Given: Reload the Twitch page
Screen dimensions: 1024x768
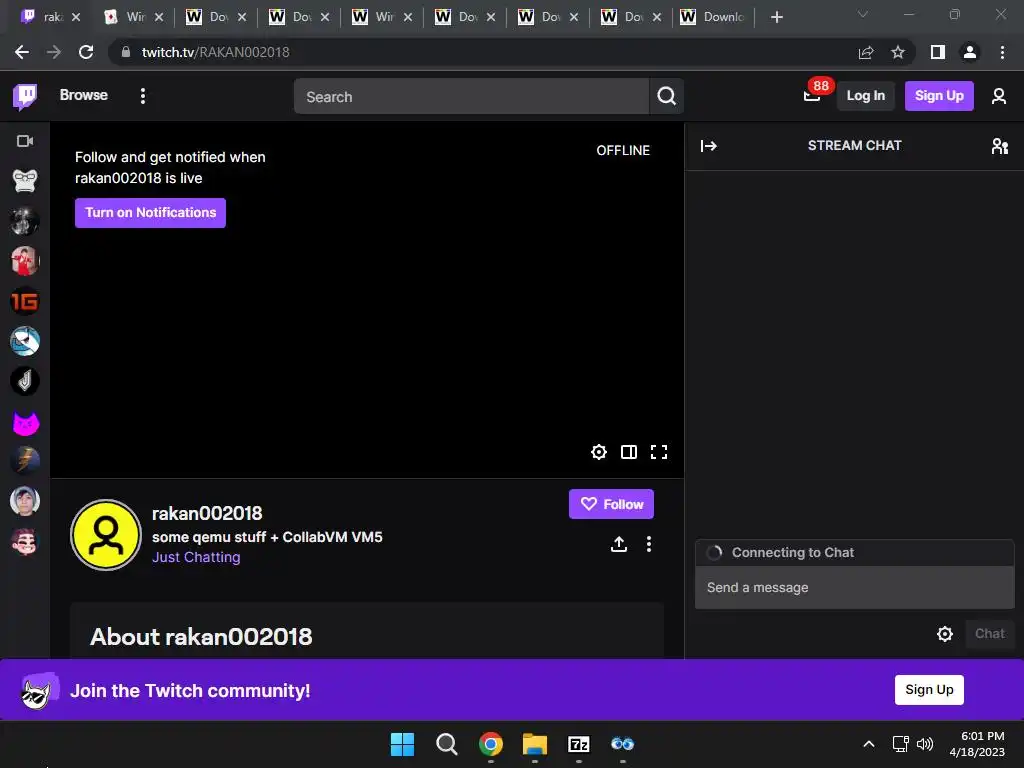Looking at the screenshot, I should pos(86,52).
